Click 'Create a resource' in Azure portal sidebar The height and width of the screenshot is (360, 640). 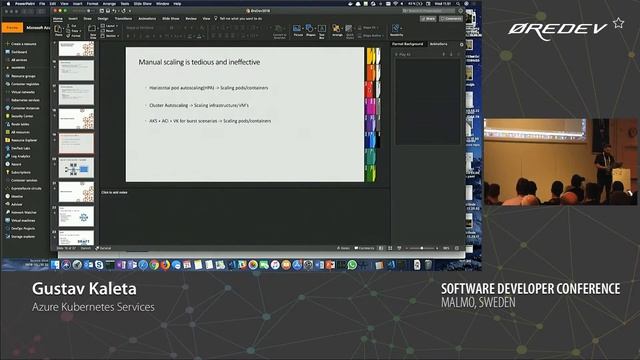coord(20,44)
